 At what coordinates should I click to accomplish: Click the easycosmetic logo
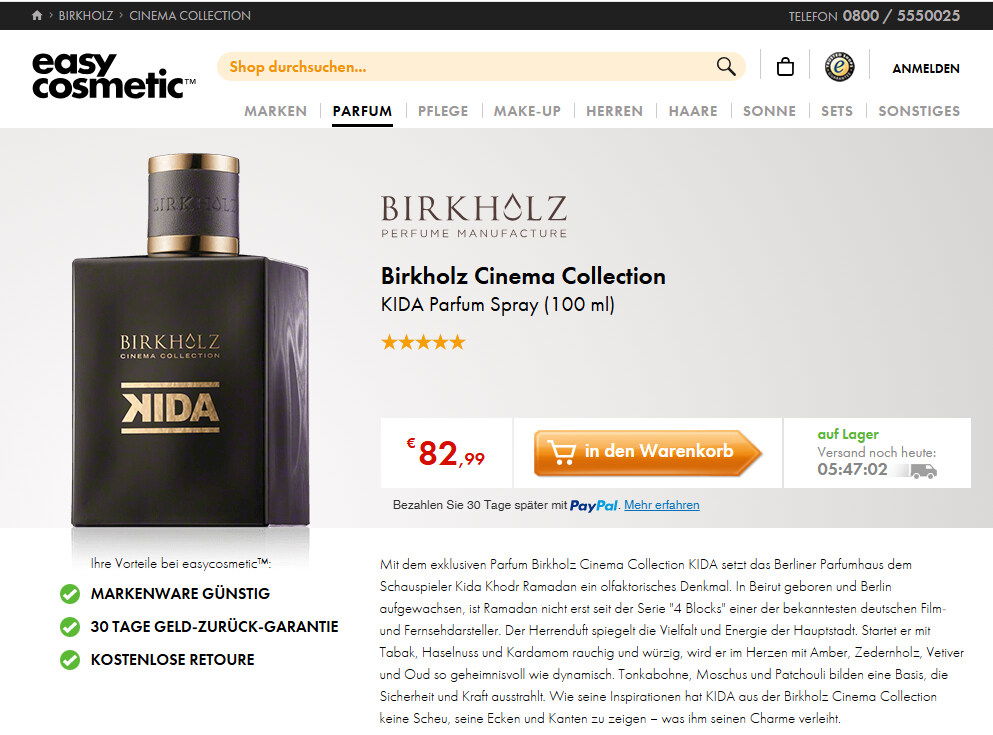114,77
